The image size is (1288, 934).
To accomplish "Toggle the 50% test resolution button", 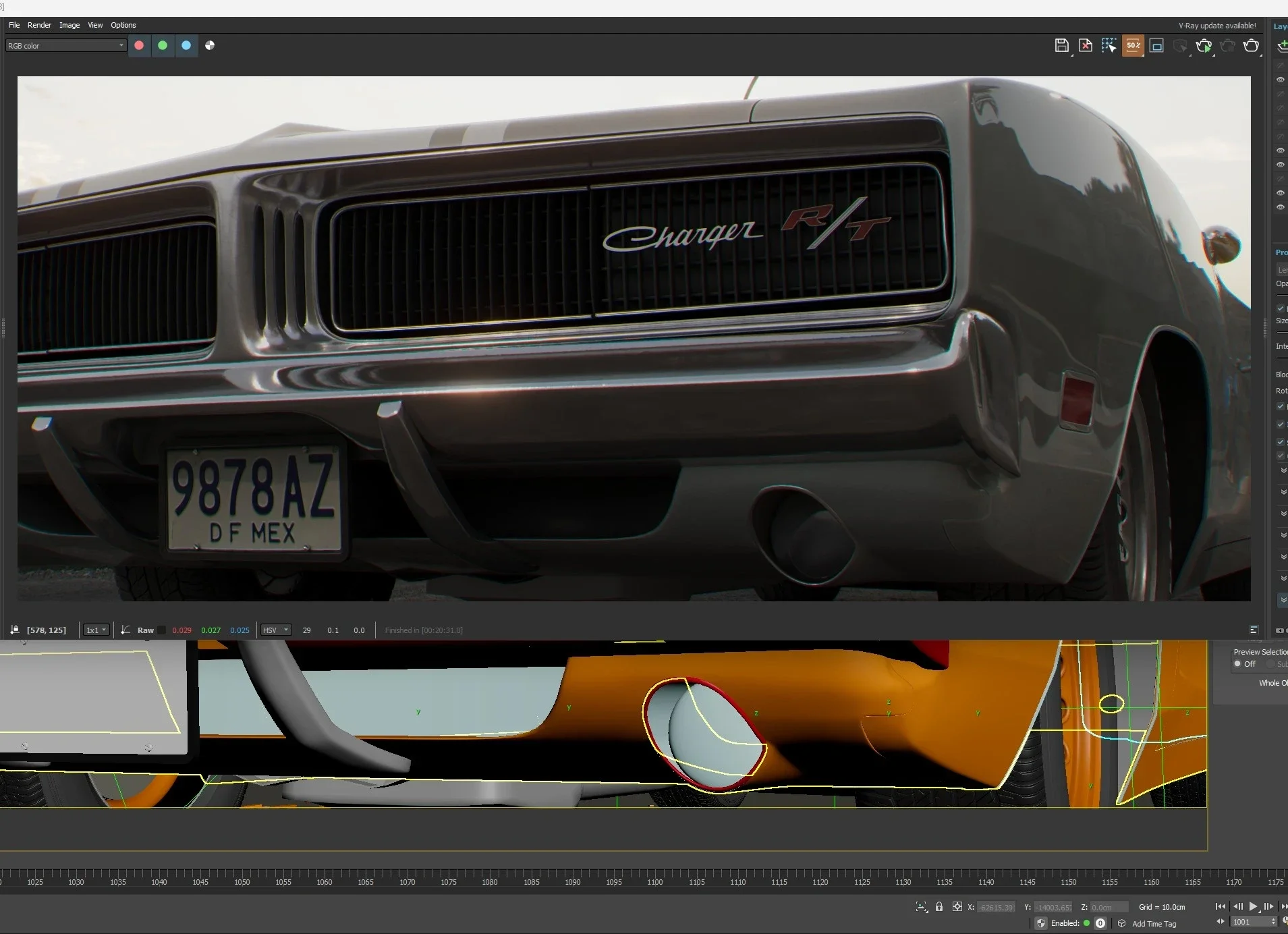I will click(x=1133, y=46).
